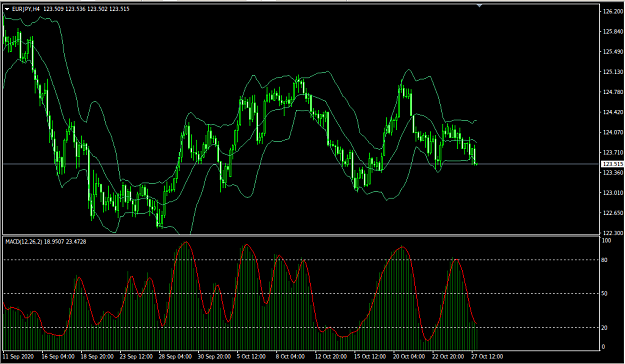This screenshot has width=625, height=364.
Task: Click the current price tag 123.515
Action: point(613,164)
